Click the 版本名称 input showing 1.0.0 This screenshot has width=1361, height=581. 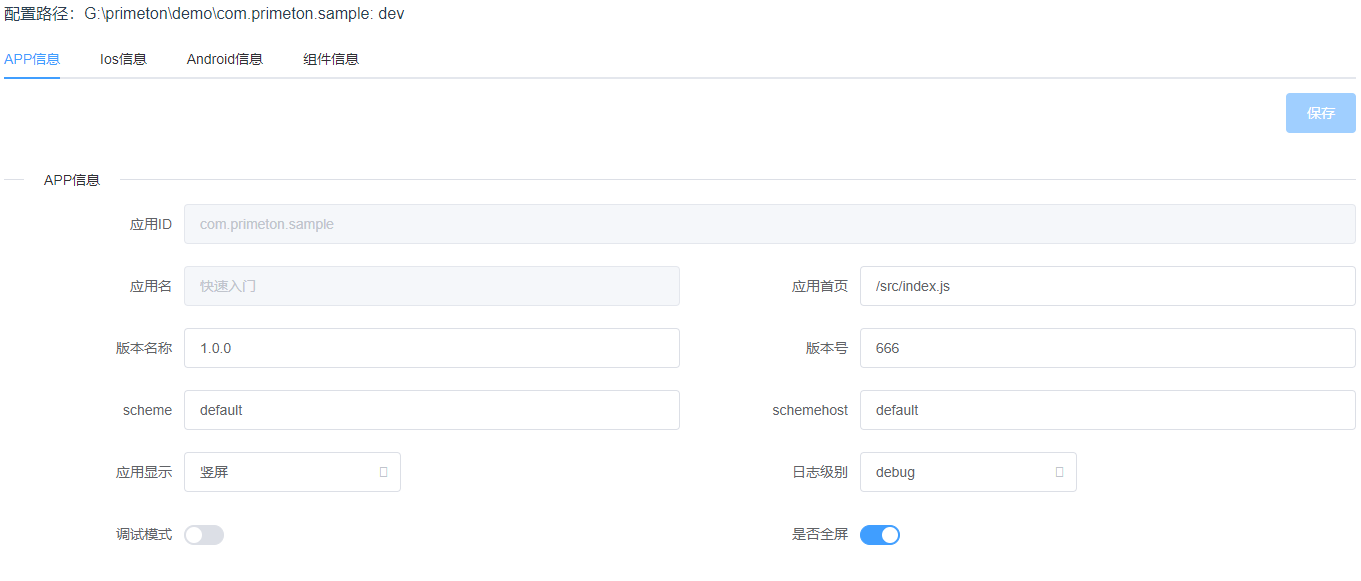[431, 348]
